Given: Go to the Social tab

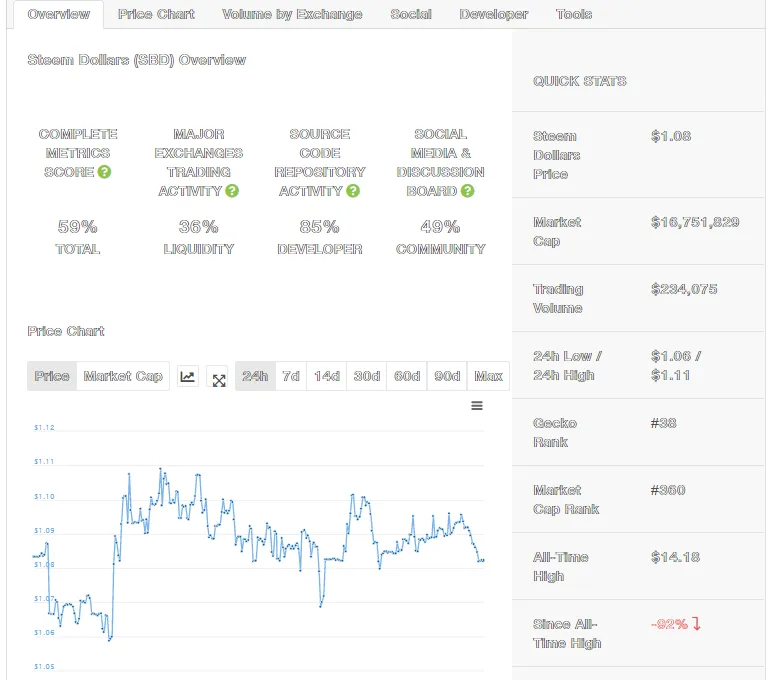Looking at the screenshot, I should pyautogui.click(x=411, y=14).
